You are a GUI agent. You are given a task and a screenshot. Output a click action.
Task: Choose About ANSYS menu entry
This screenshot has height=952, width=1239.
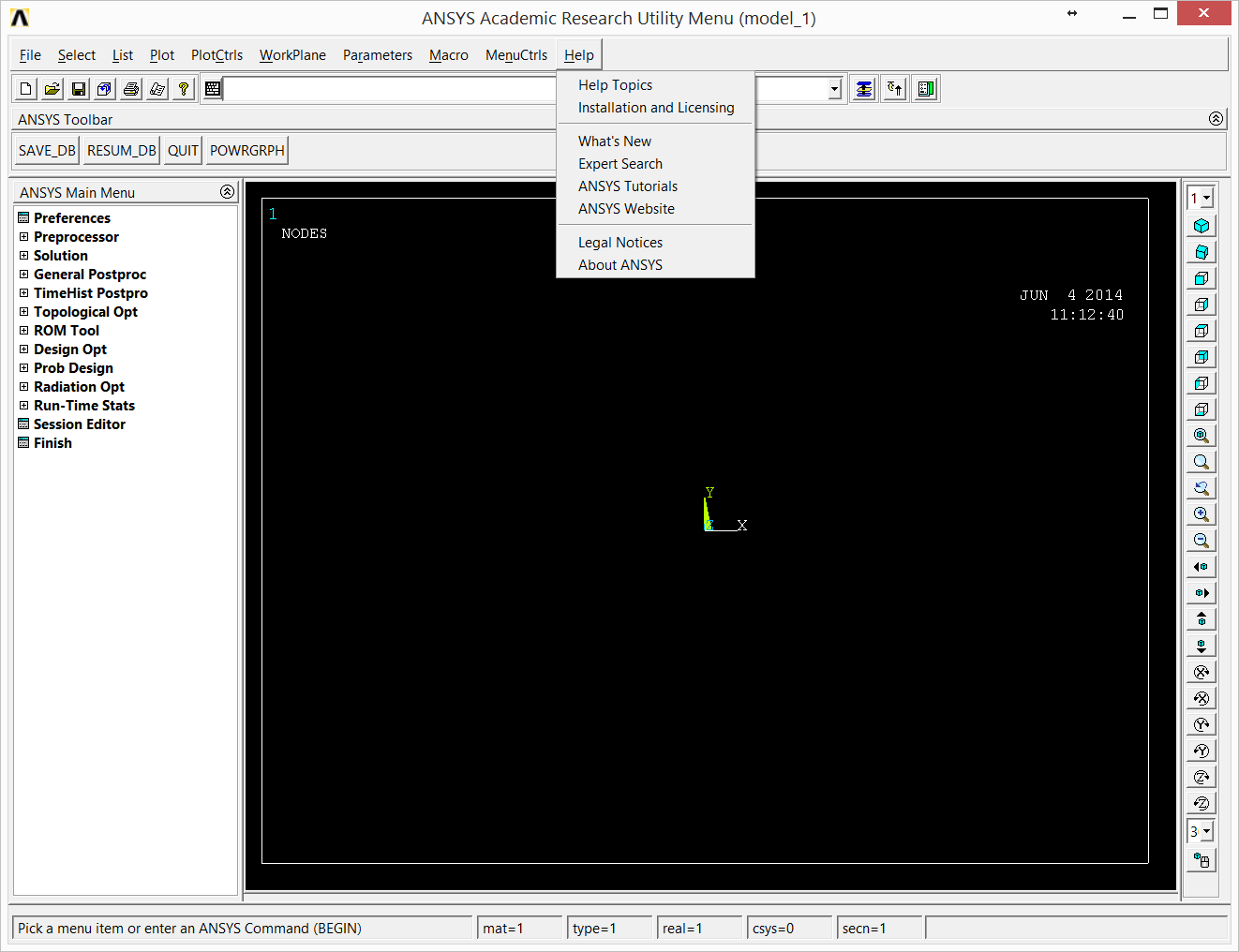click(x=655, y=265)
